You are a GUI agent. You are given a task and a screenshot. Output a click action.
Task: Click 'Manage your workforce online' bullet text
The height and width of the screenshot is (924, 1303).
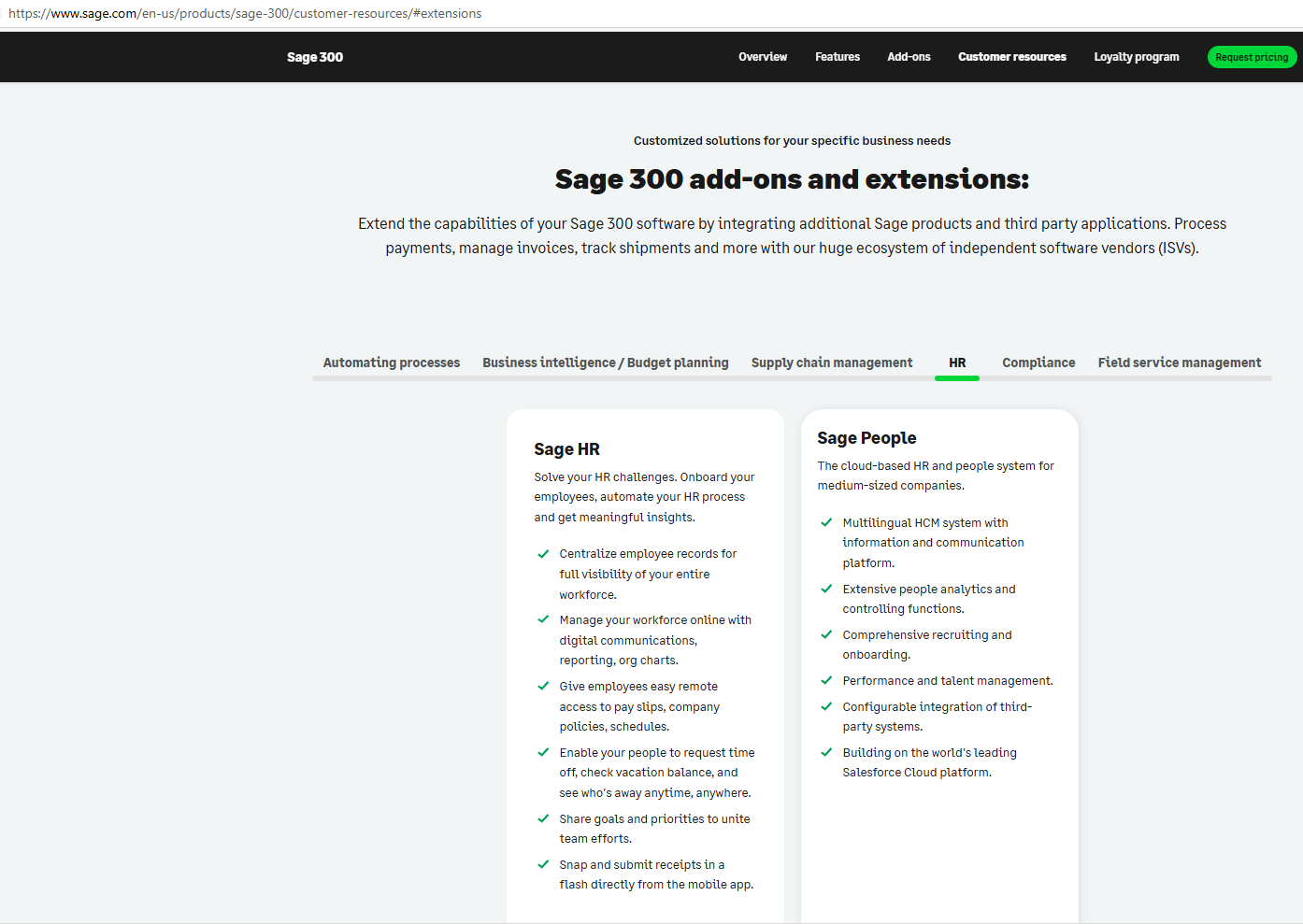[x=655, y=640]
